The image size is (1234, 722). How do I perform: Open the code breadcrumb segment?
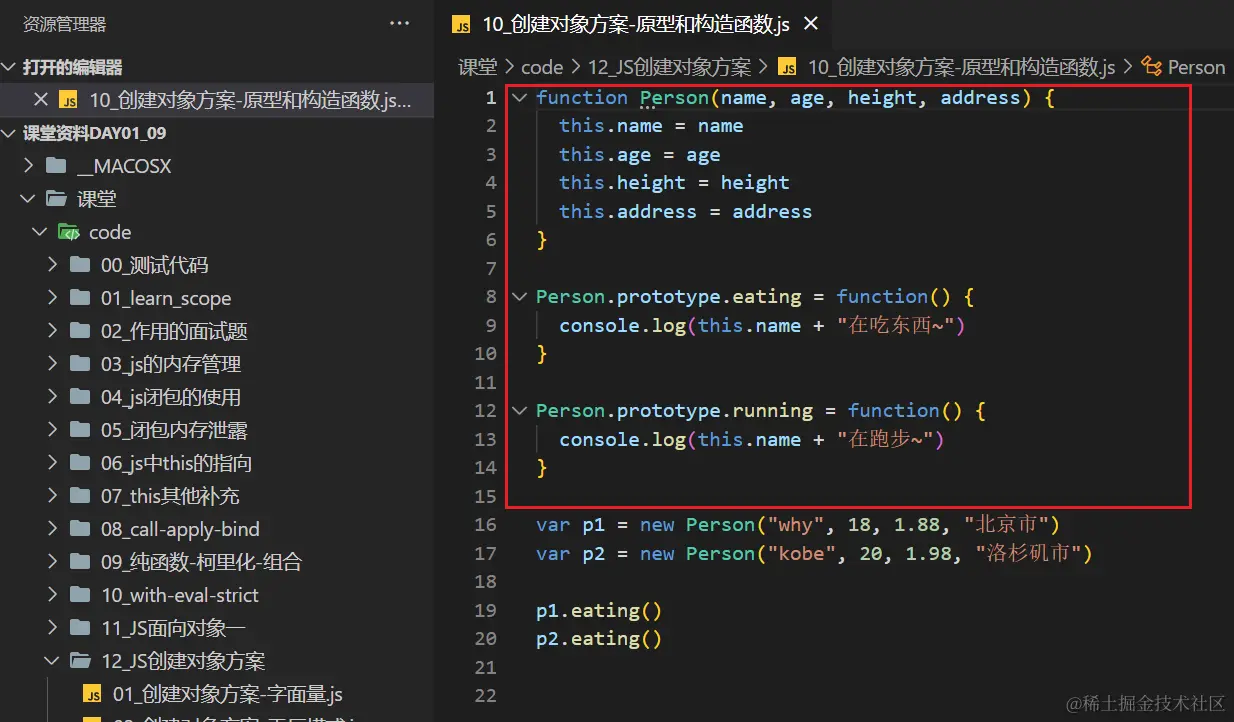pos(542,67)
